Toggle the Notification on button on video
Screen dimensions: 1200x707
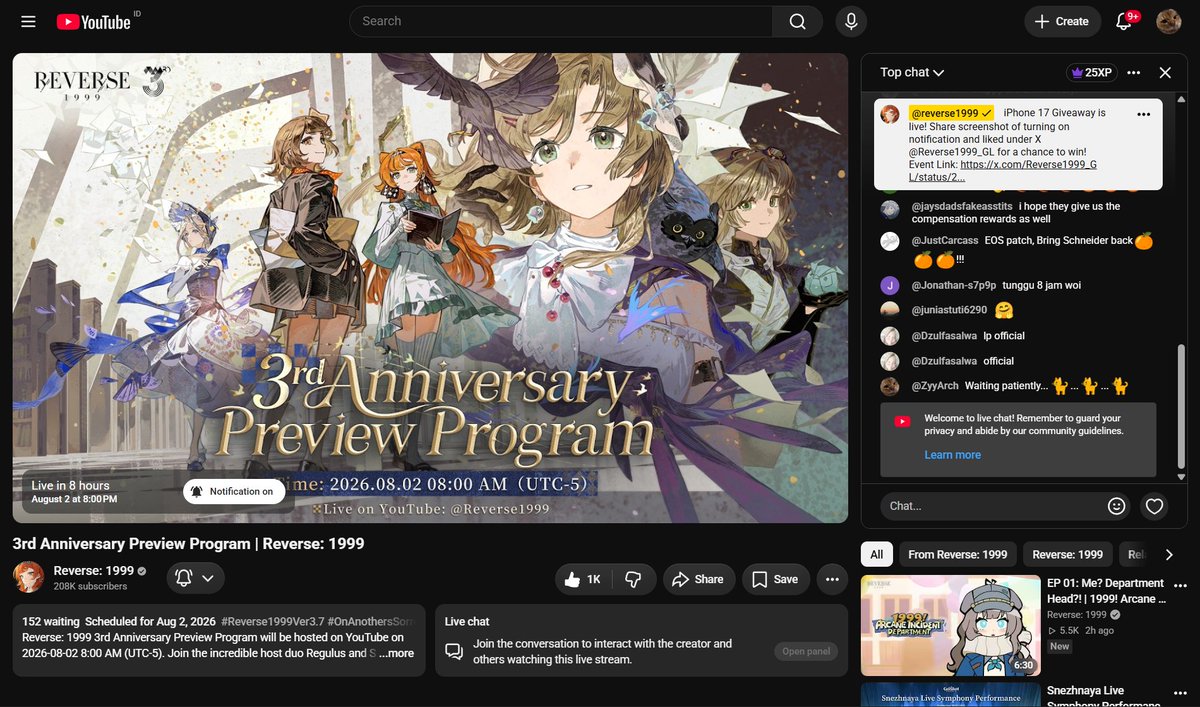[234, 491]
